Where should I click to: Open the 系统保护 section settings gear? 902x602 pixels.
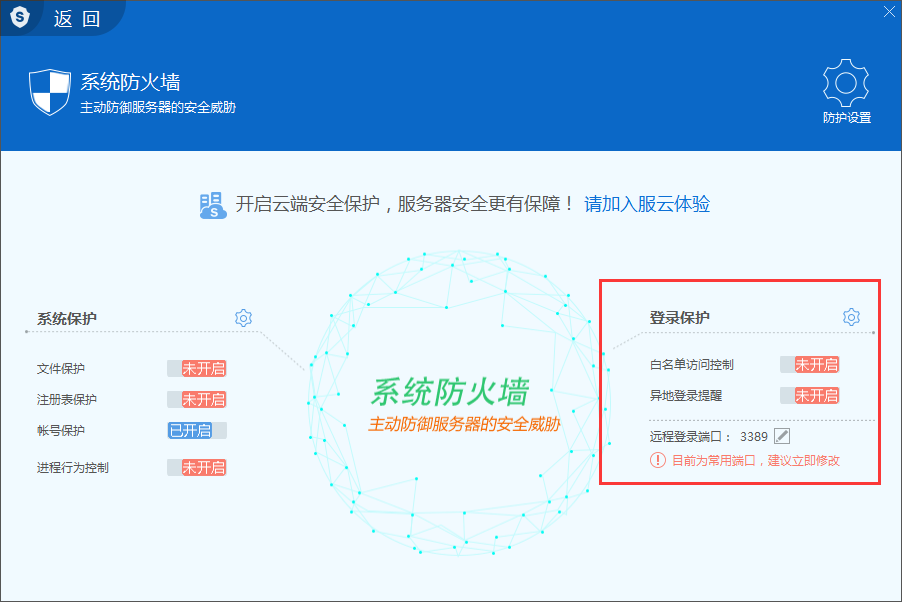click(x=242, y=317)
